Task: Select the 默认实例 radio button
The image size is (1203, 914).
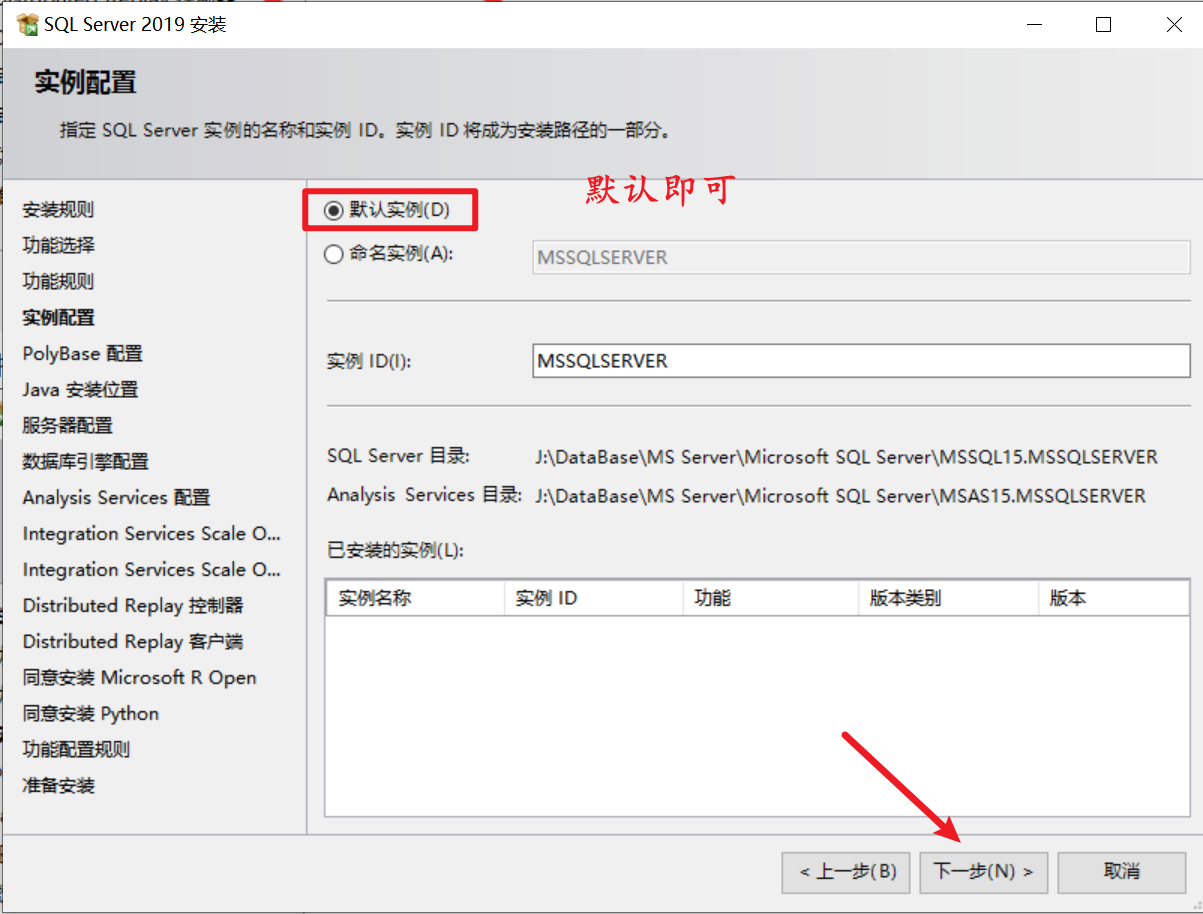Action: (334, 210)
